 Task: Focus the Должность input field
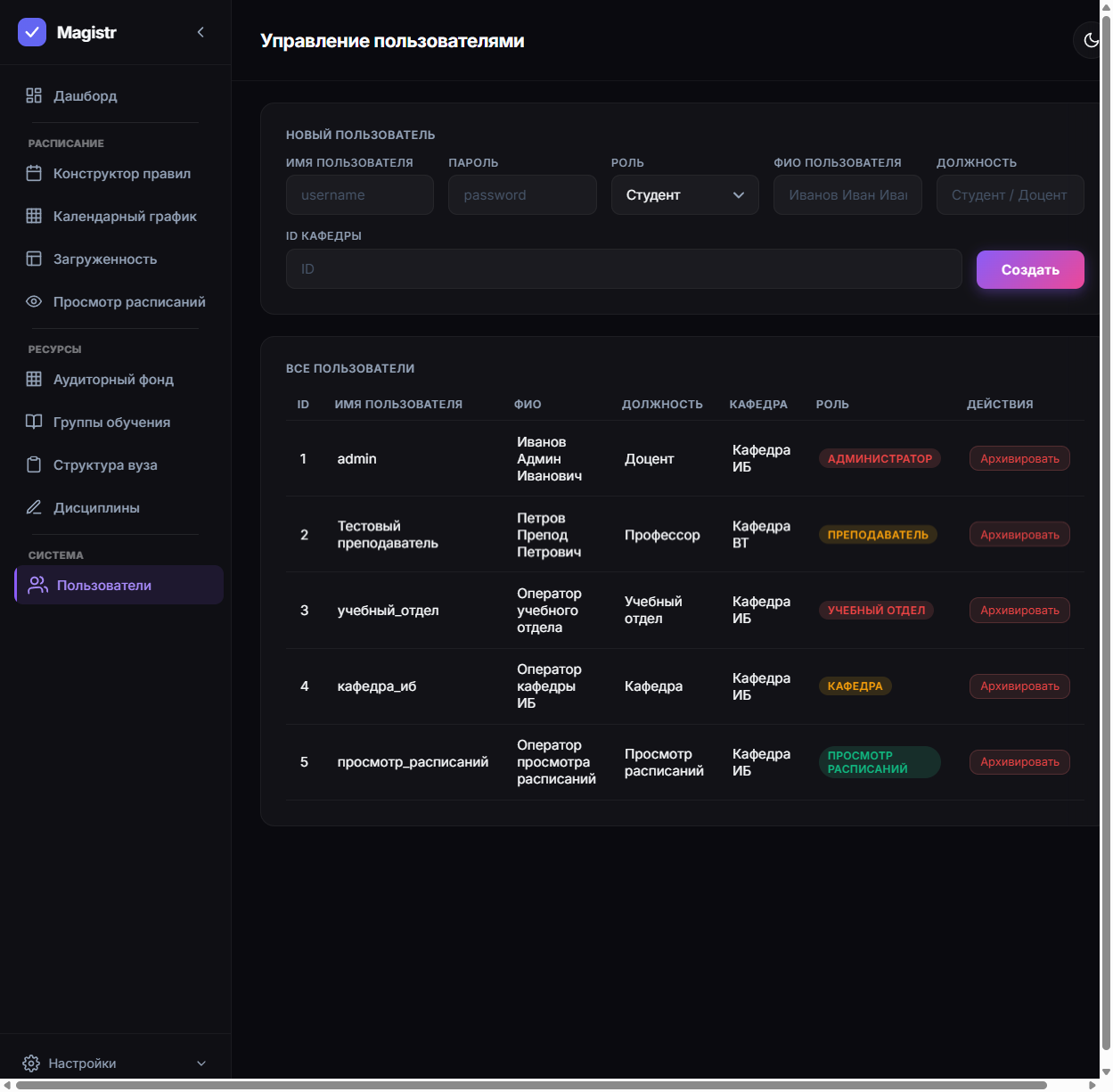[x=1011, y=195]
